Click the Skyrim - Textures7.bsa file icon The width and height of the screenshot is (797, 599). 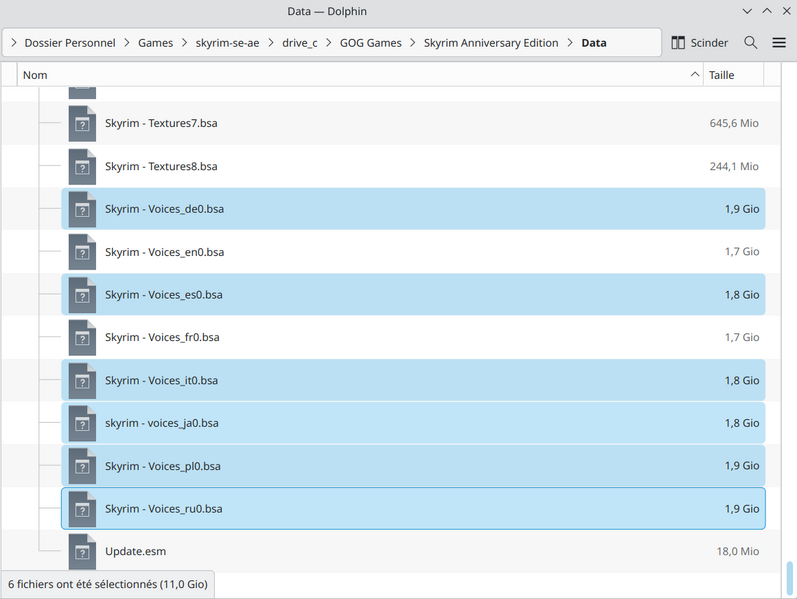pyautogui.click(x=82, y=123)
